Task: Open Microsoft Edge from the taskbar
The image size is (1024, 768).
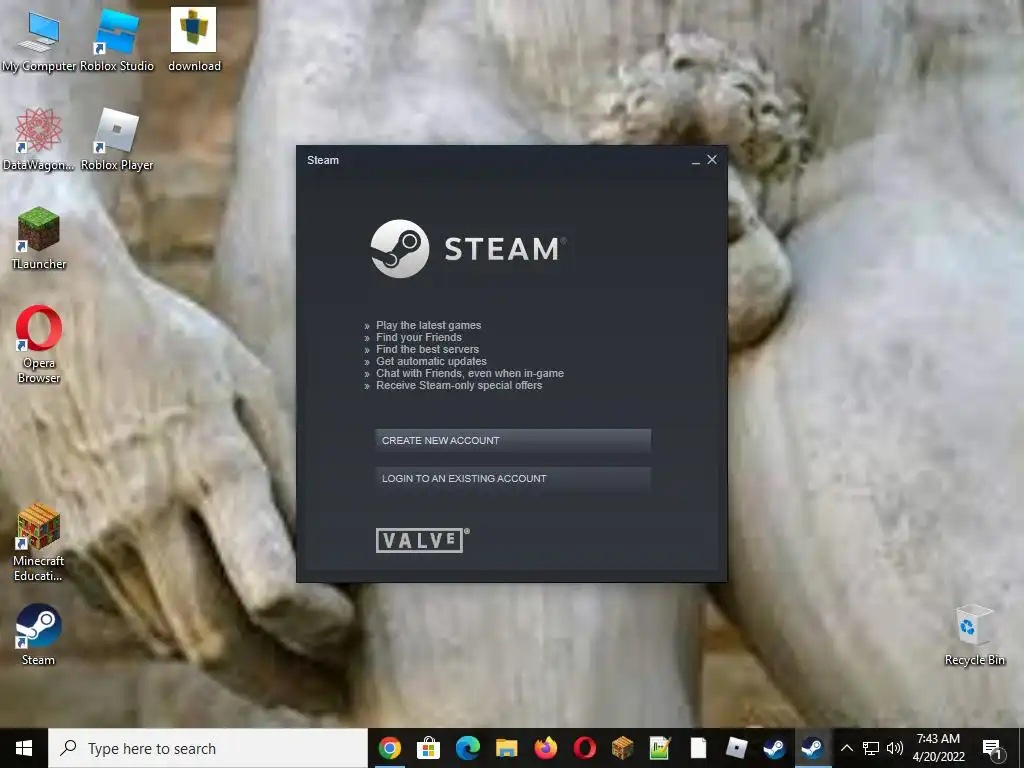Action: point(468,748)
